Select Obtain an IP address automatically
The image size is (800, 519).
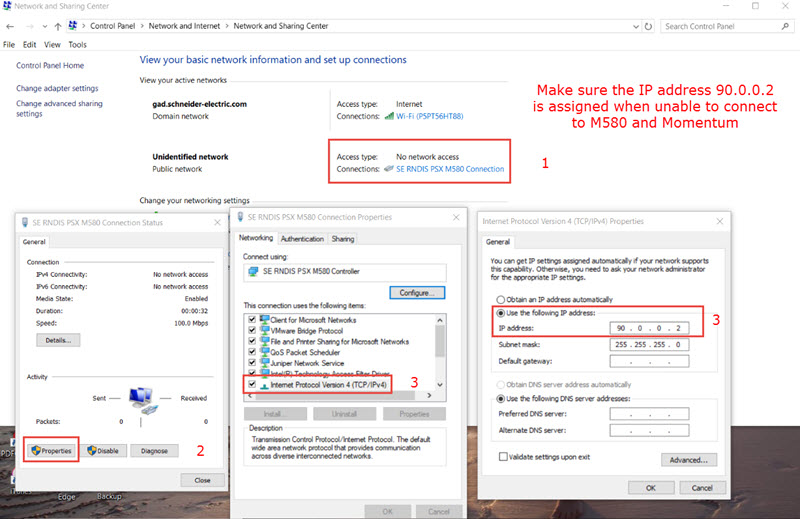(501, 300)
